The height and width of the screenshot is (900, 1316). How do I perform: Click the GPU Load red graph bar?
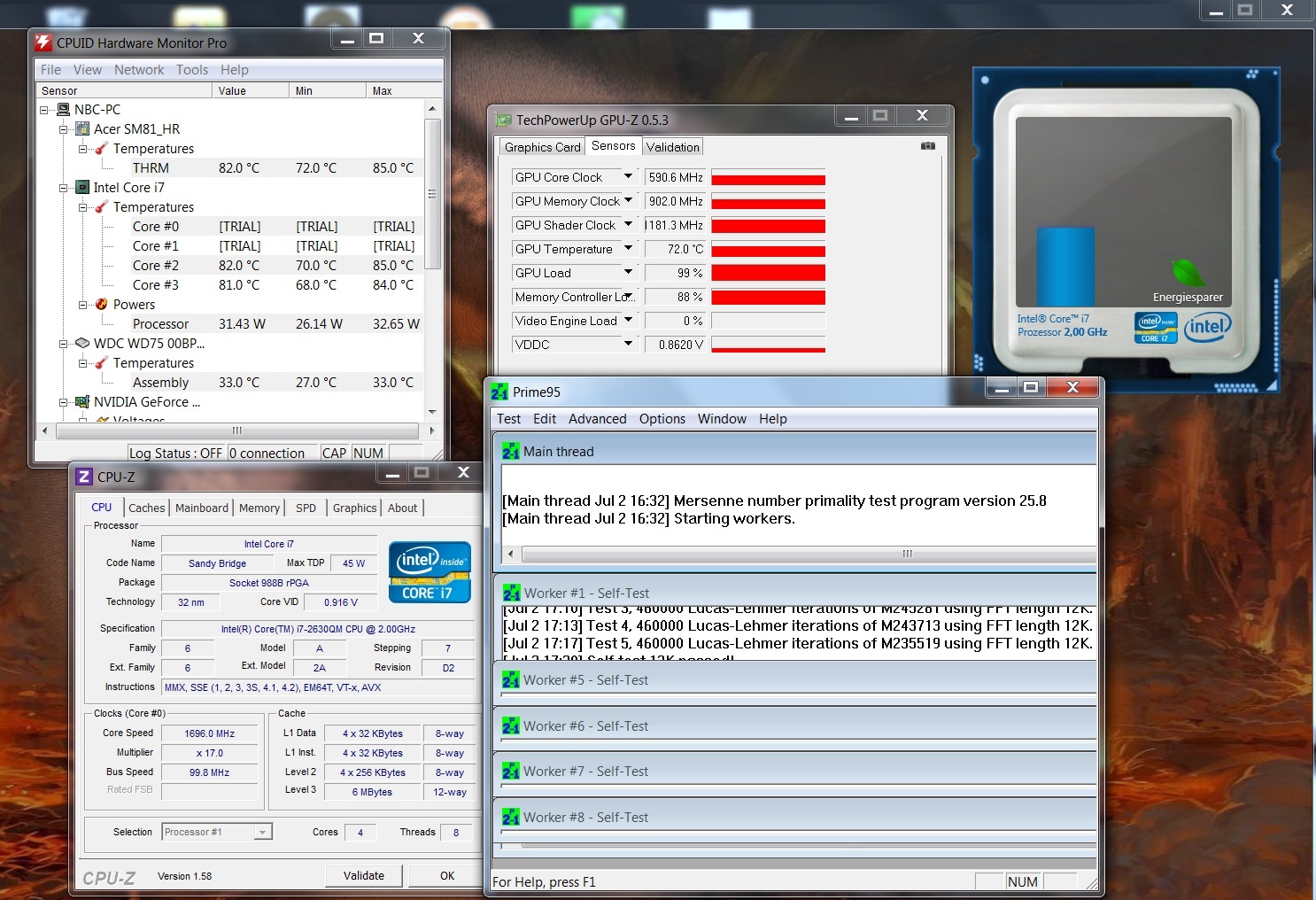[x=768, y=273]
